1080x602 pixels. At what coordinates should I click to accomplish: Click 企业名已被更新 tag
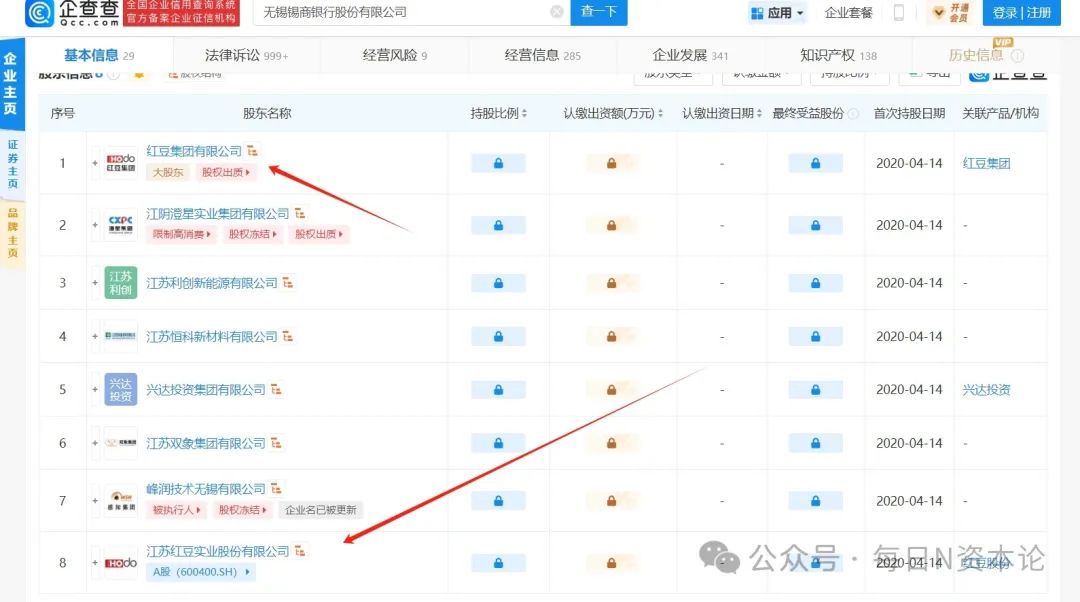tap(321, 510)
